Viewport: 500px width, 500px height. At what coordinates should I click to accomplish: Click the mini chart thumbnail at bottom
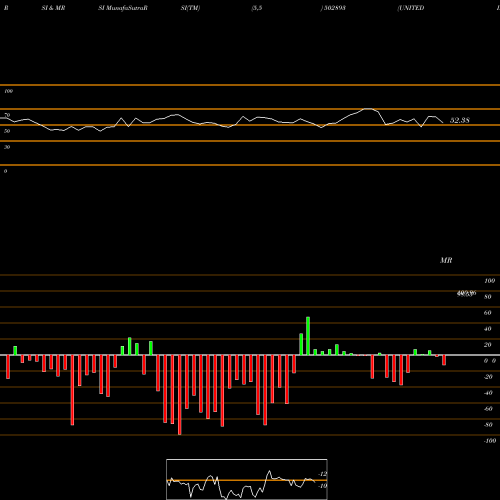tap(247, 479)
